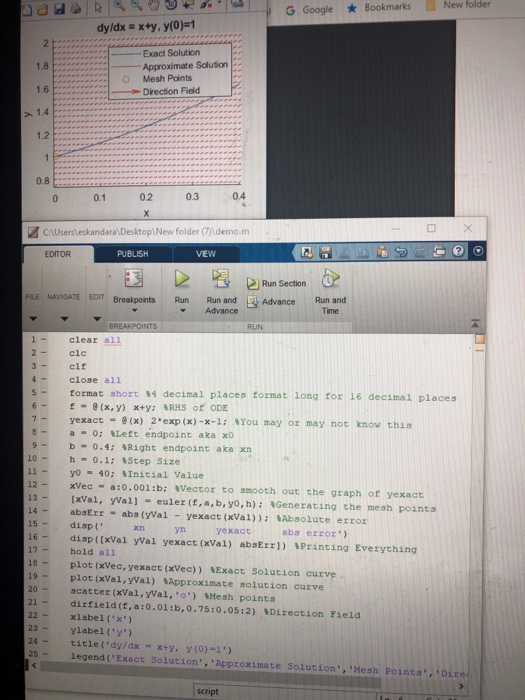Click the Run and Time icon
The image size is (525, 700).
point(330,278)
